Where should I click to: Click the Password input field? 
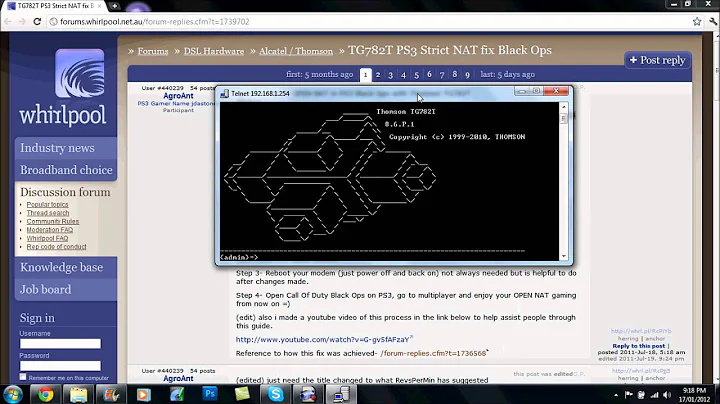60,365
